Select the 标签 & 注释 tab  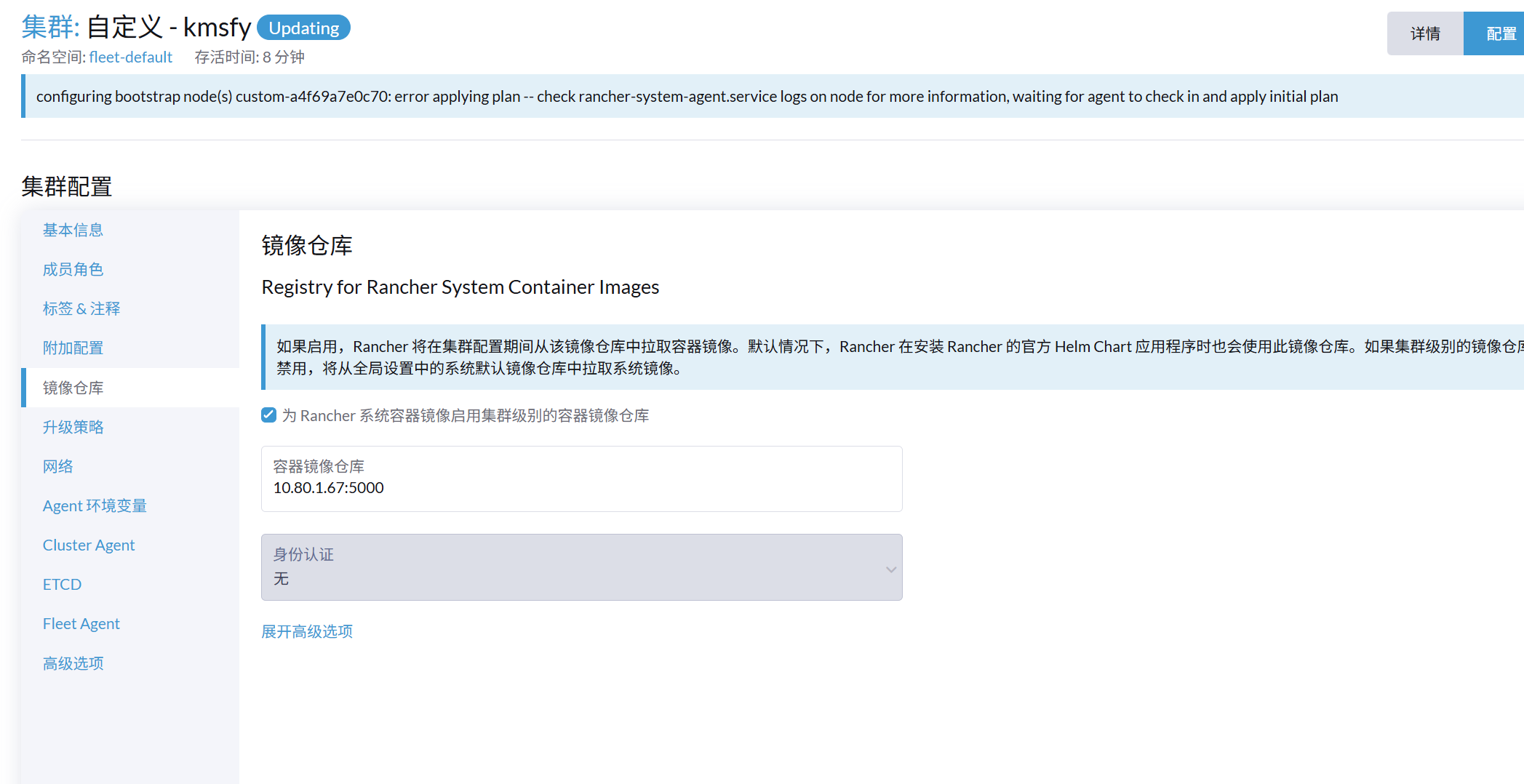tap(81, 308)
